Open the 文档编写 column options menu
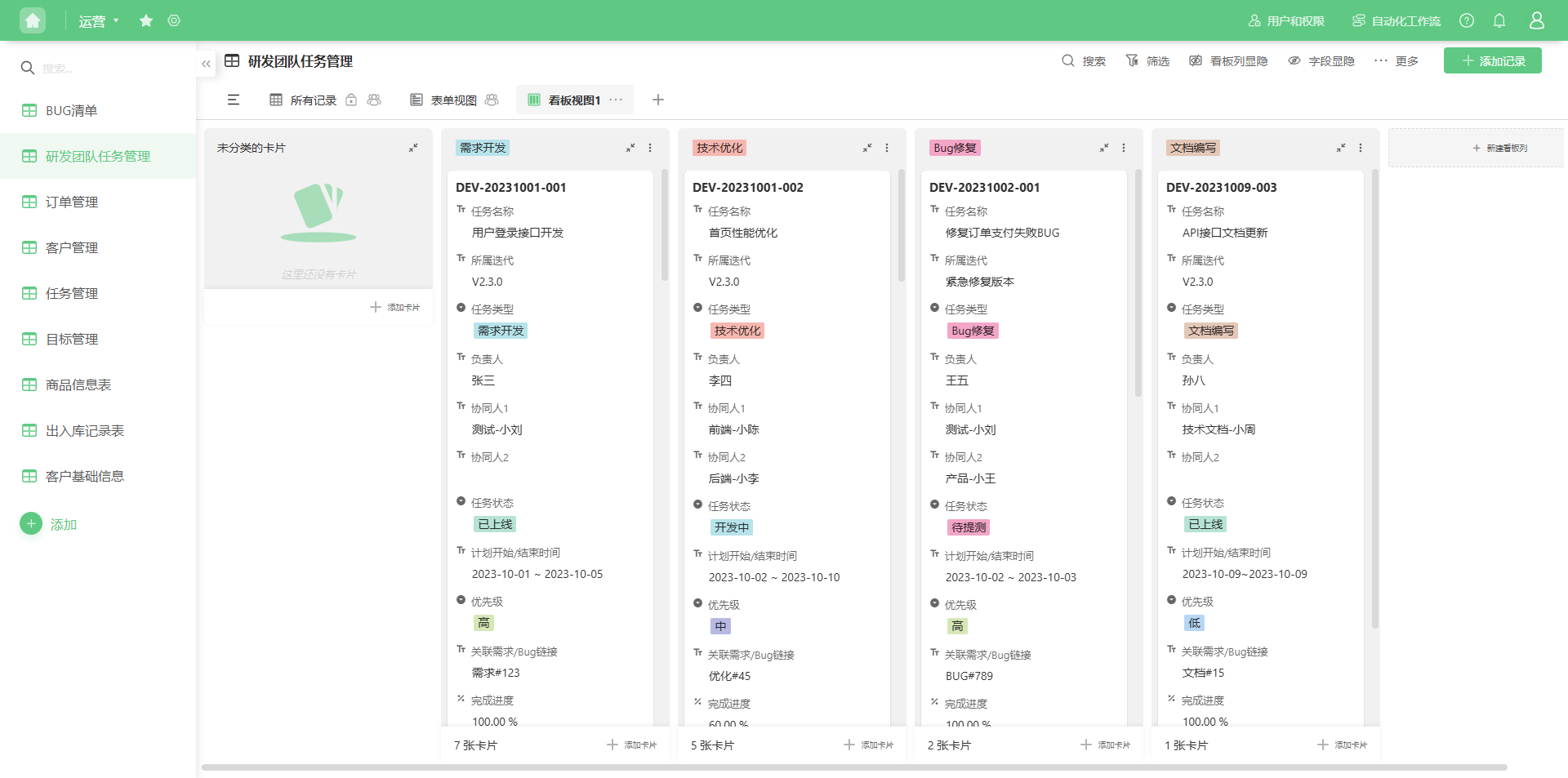The image size is (1568, 778). click(1361, 148)
